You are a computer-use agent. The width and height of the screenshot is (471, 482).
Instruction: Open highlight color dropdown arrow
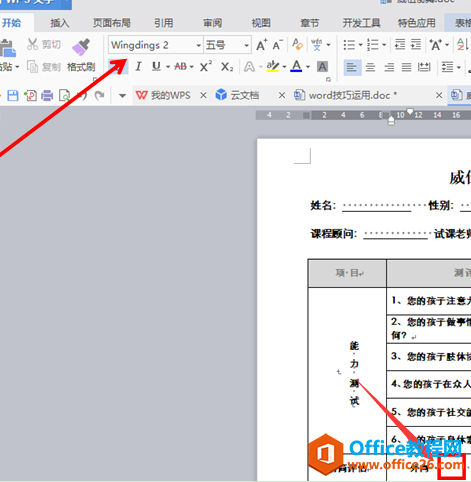(284, 67)
